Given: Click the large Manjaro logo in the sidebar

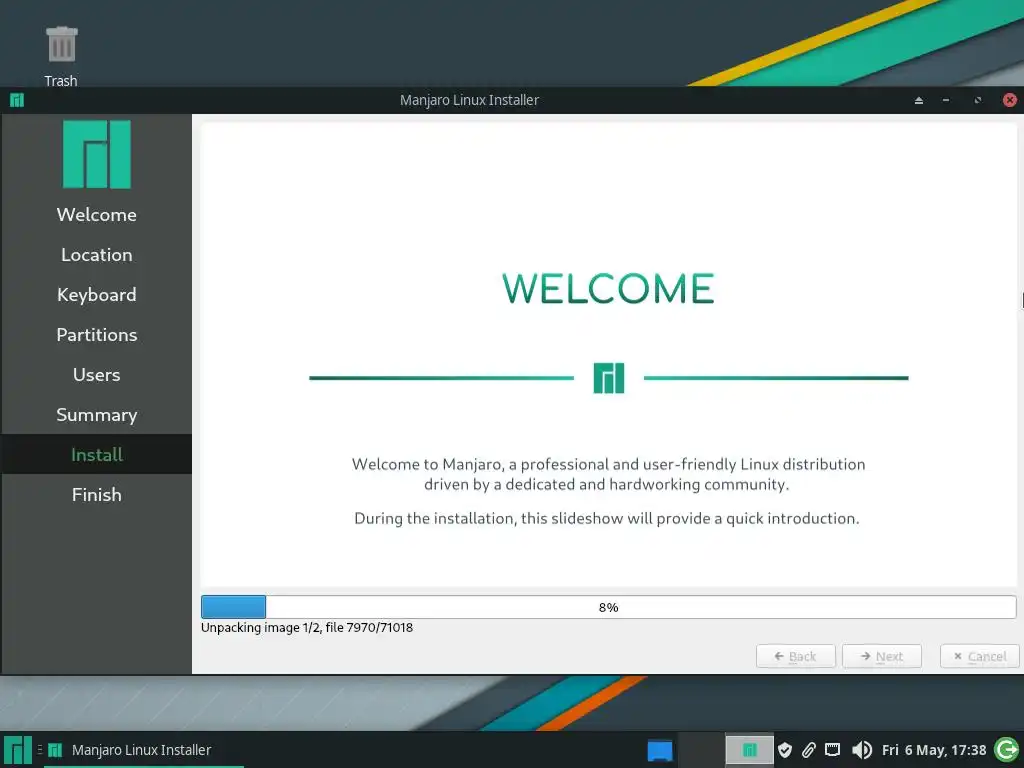Looking at the screenshot, I should click(x=97, y=154).
